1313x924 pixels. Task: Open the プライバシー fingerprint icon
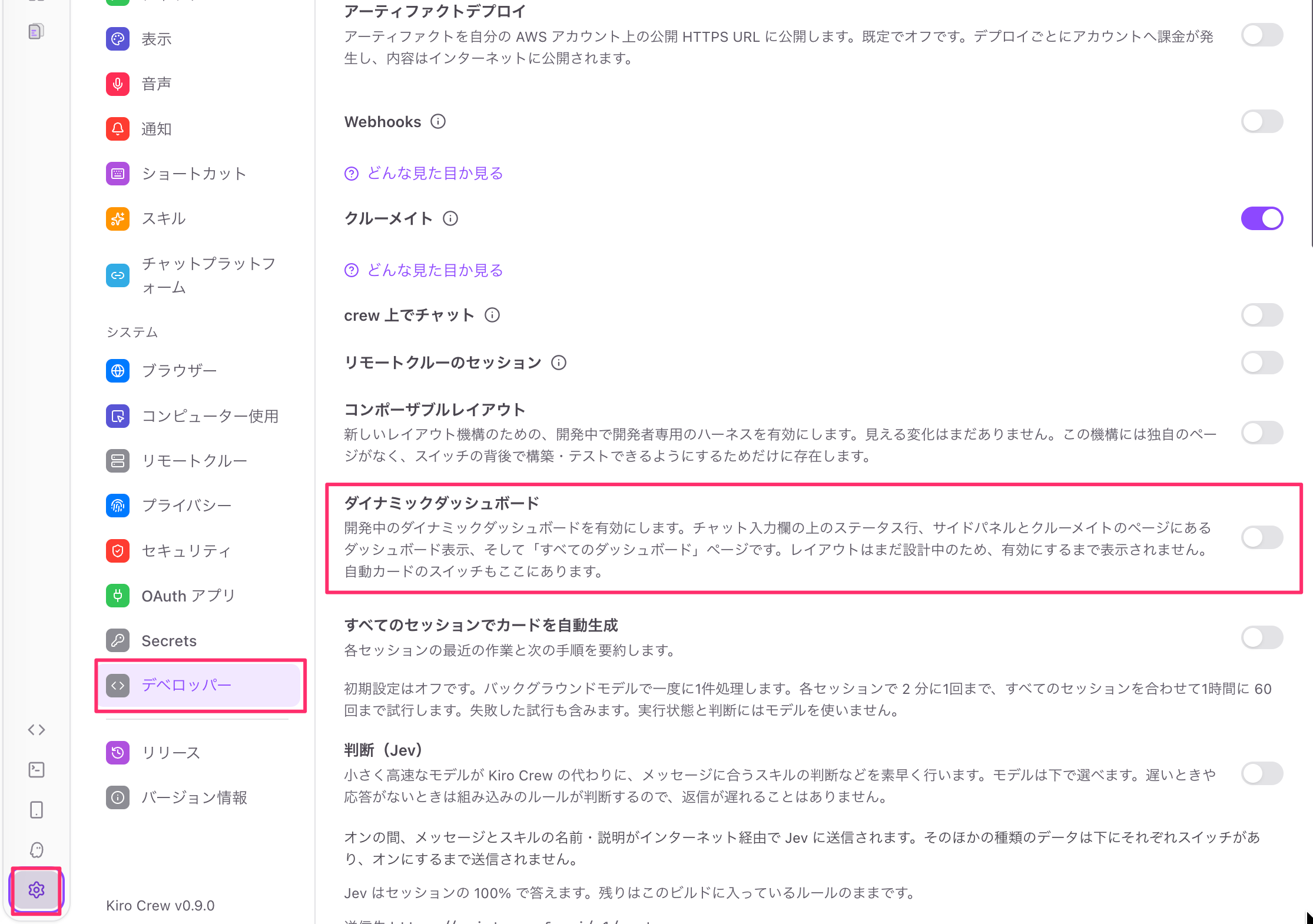coord(118,506)
